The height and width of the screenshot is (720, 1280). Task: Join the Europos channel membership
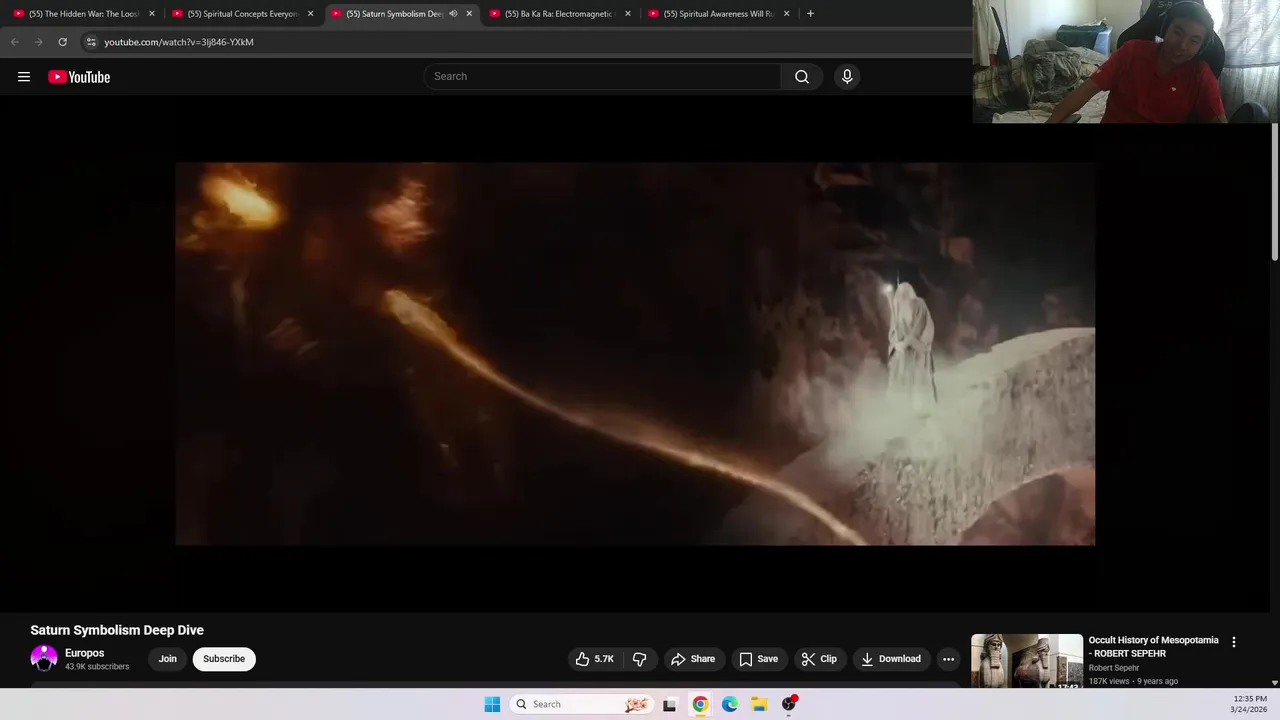click(x=167, y=659)
